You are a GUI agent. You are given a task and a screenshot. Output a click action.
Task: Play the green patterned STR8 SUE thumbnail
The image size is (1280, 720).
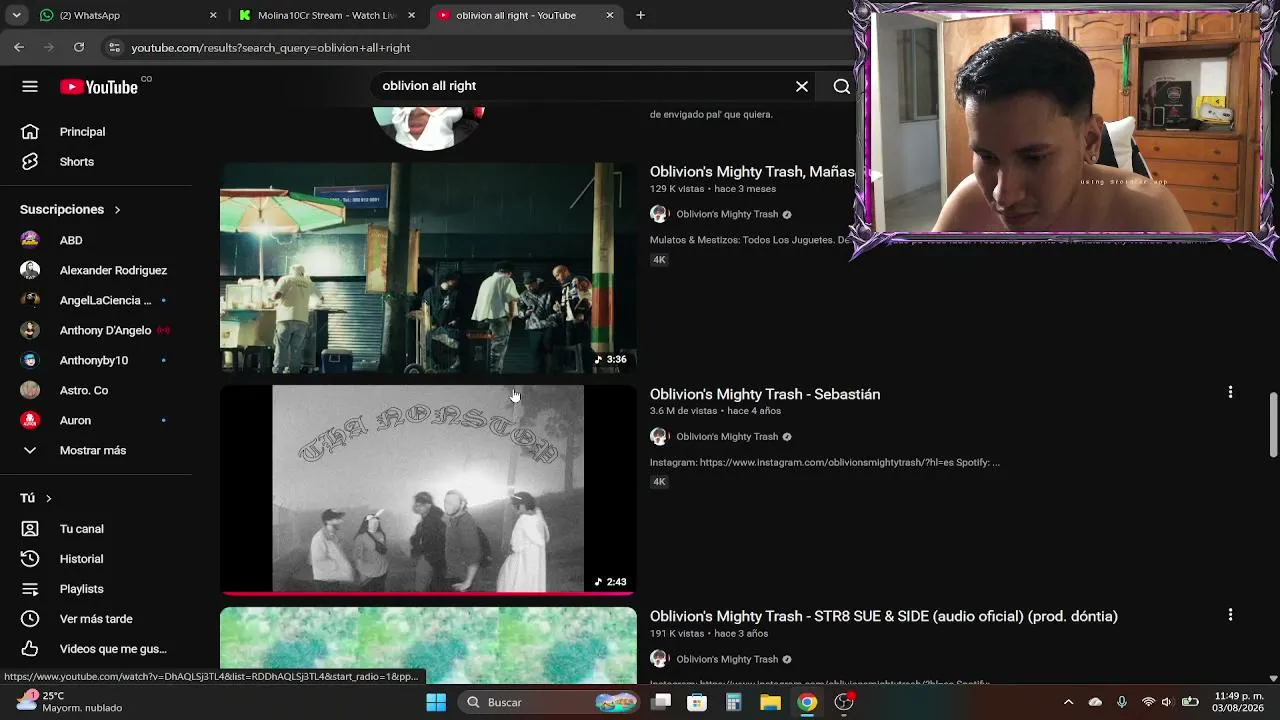pyautogui.click(x=428, y=645)
